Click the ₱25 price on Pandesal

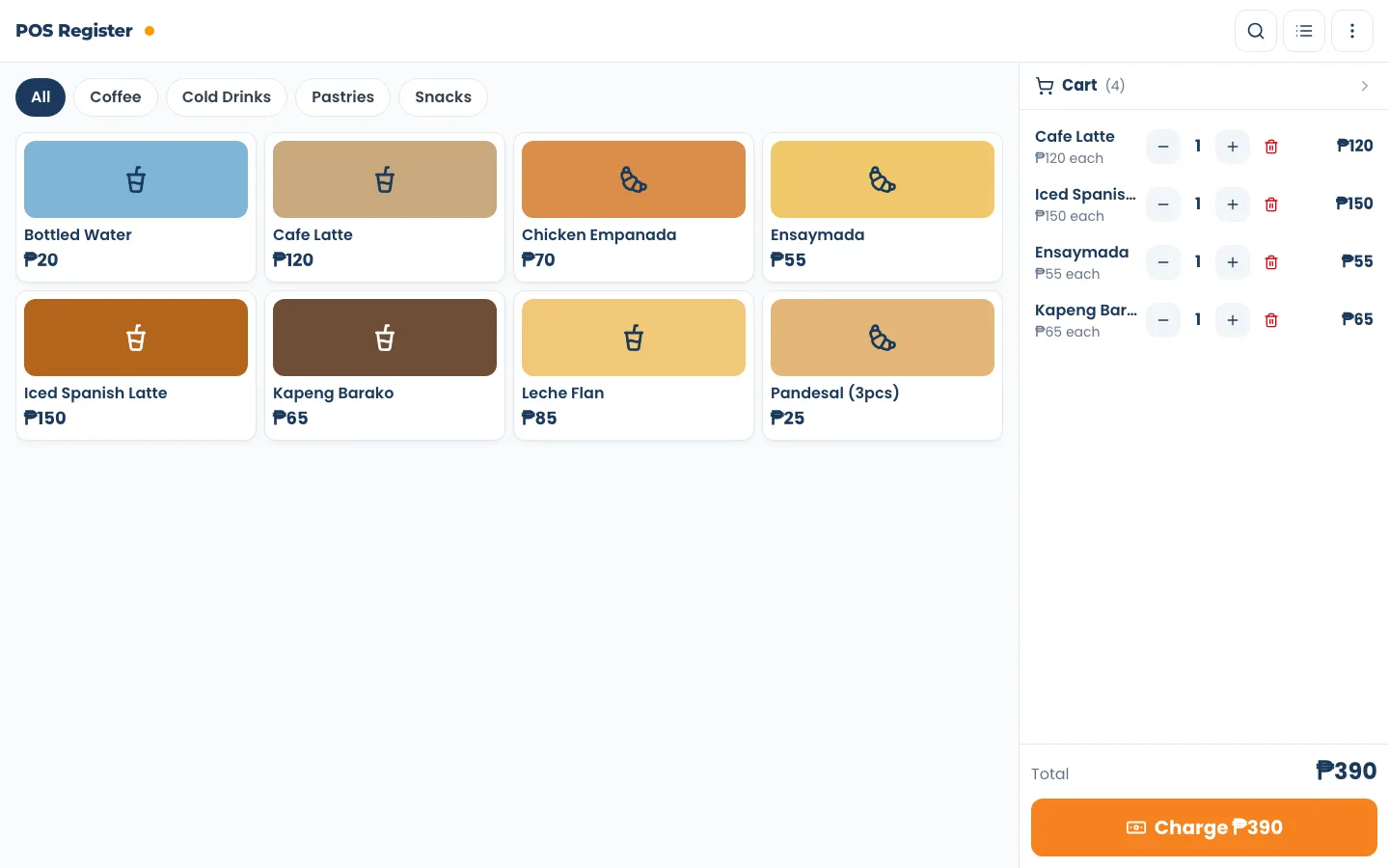pyautogui.click(x=788, y=419)
